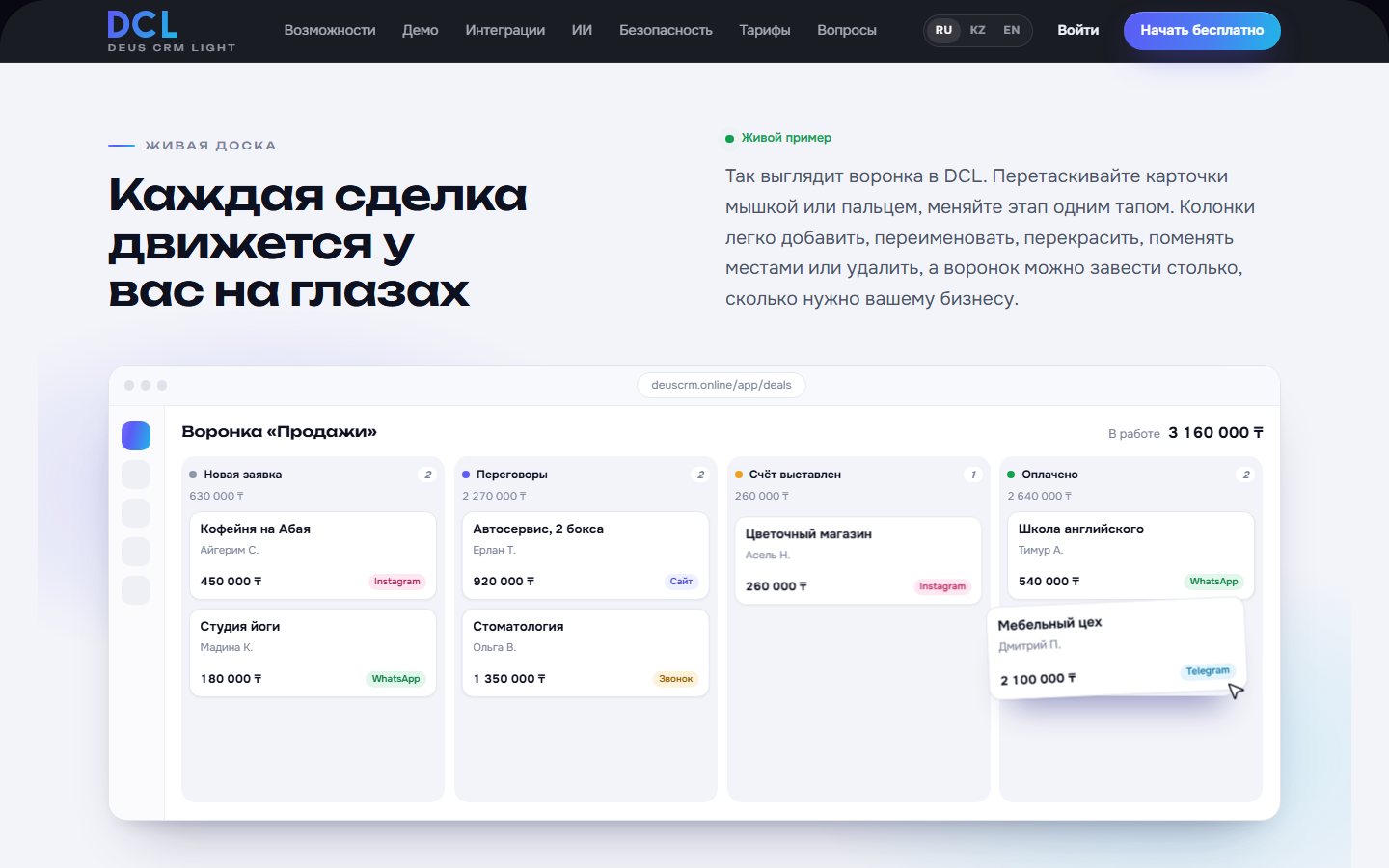Viewport: 1389px width, 868px height.
Task: Click the WhatsApp tag on Студия йоги
Action: (x=395, y=679)
